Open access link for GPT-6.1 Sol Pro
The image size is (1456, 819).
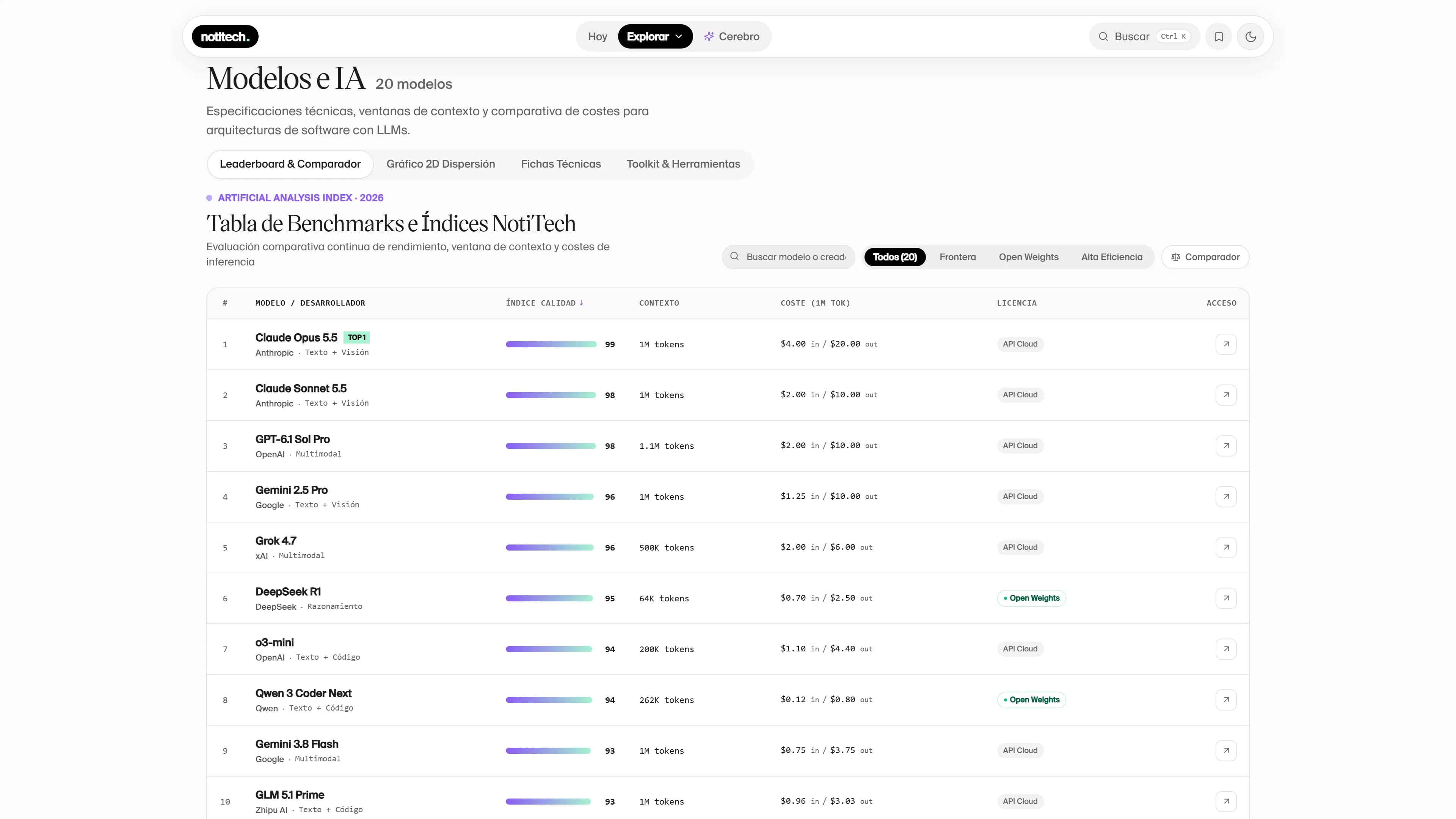1226,446
